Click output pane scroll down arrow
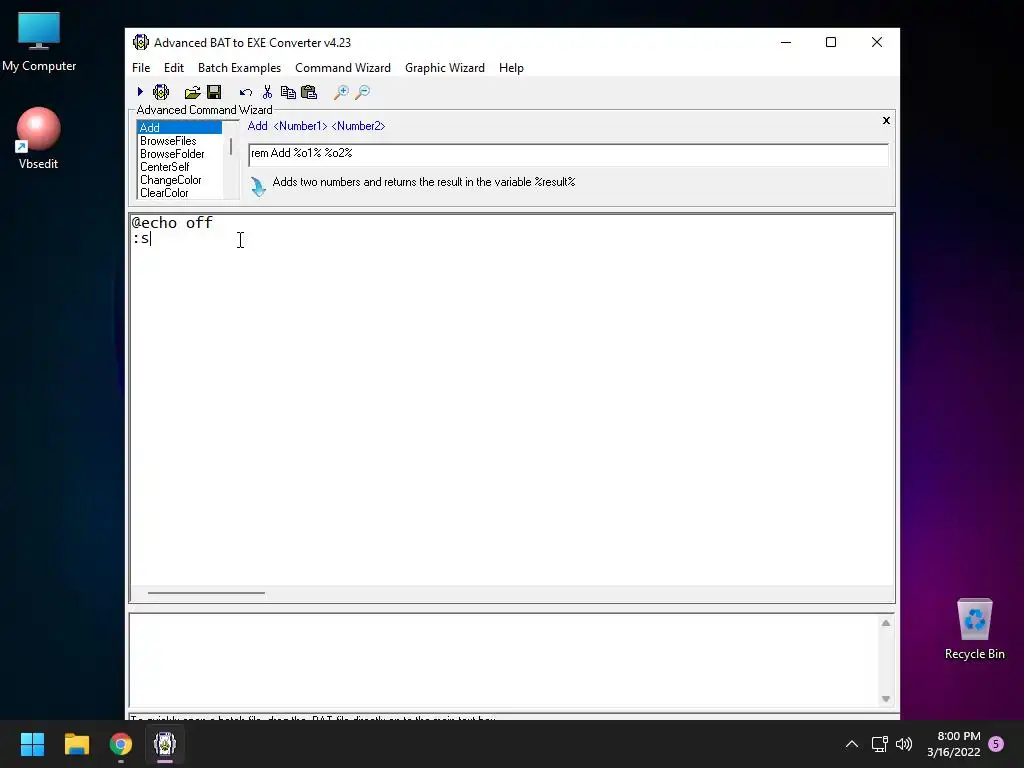 [886, 699]
